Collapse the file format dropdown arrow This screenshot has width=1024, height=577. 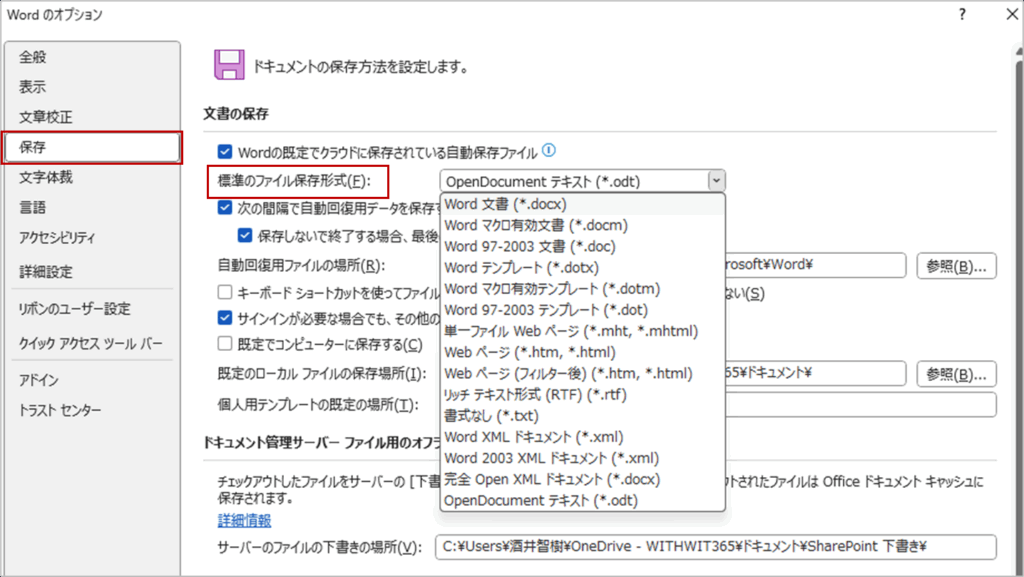point(716,181)
